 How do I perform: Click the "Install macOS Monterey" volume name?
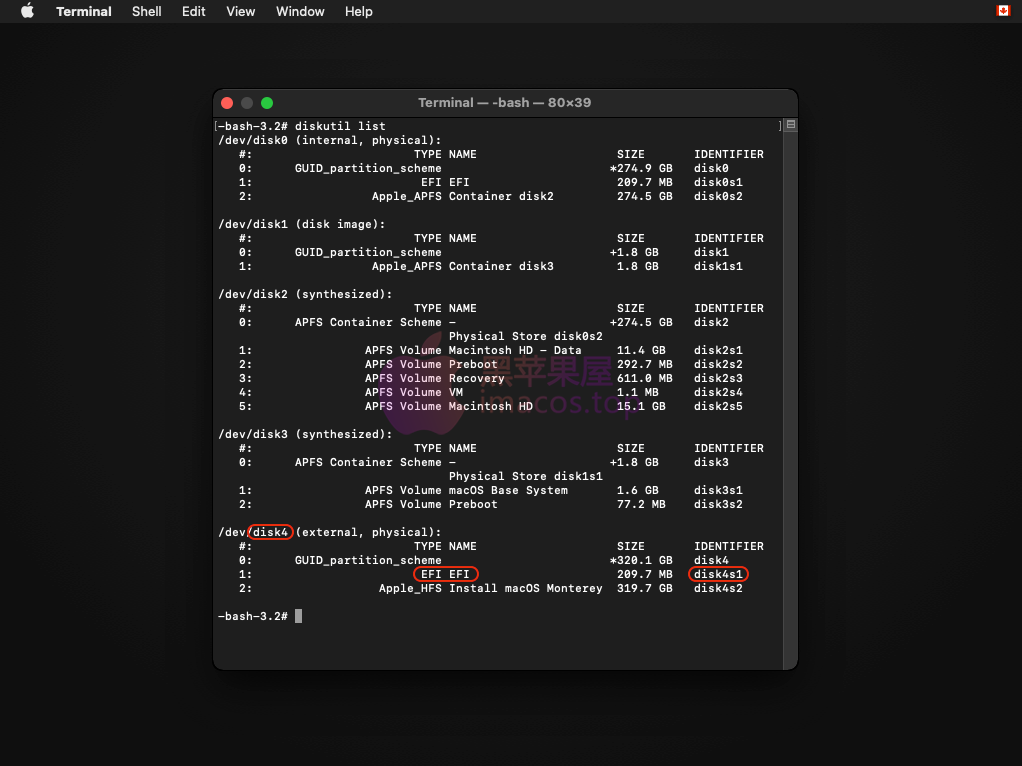525,588
